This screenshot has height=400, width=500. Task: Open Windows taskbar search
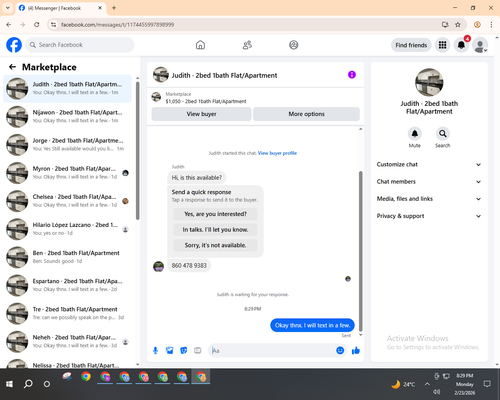click(x=28, y=384)
